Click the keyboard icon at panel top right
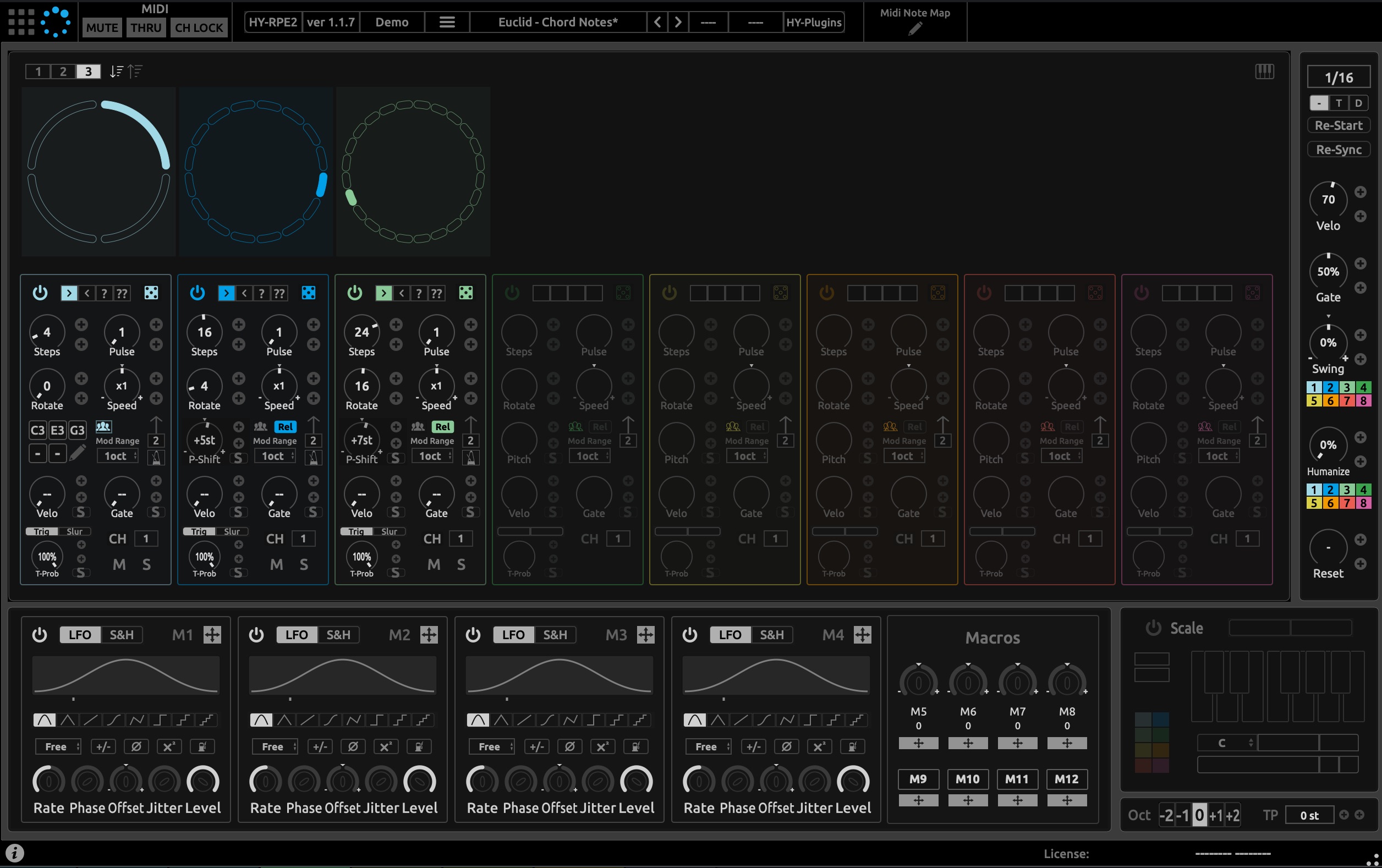This screenshot has height=868, width=1382. [x=1264, y=71]
